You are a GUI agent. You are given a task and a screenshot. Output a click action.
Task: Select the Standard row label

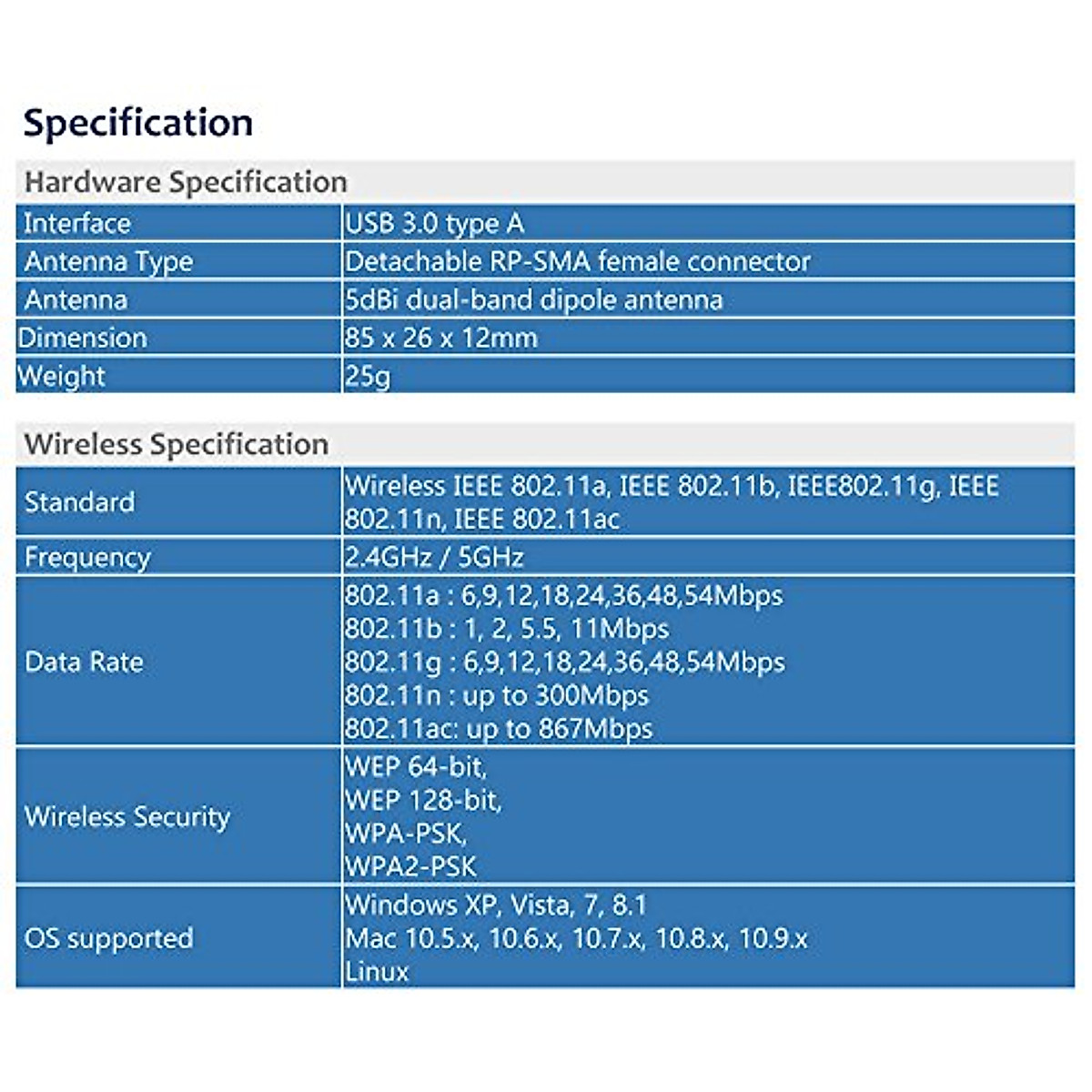coord(79,502)
